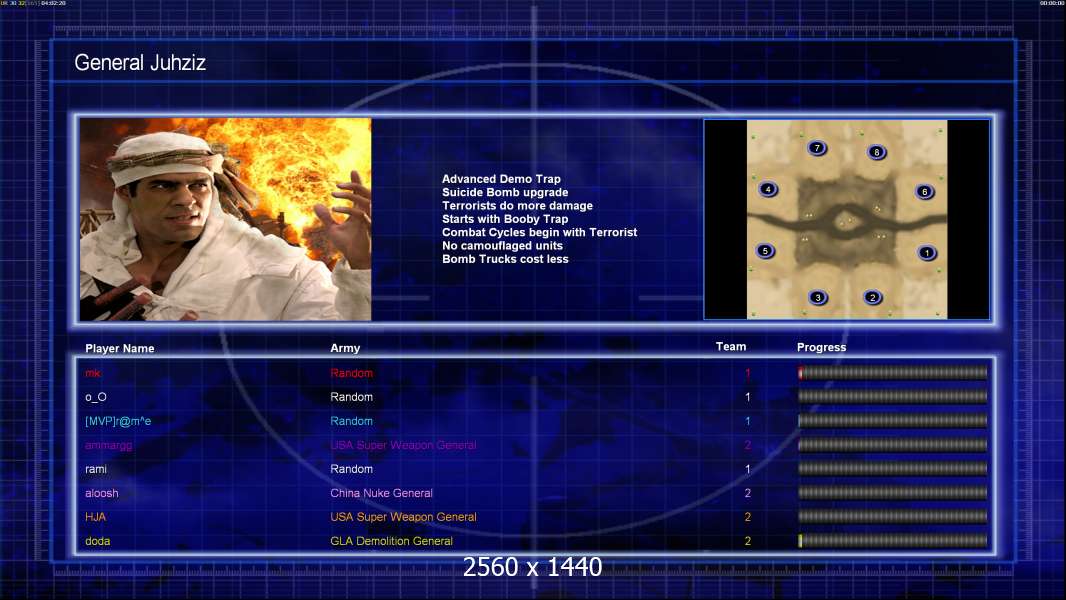Choose start position marker 7 on the map
Viewport: 1066px width, 600px height.
point(817,147)
